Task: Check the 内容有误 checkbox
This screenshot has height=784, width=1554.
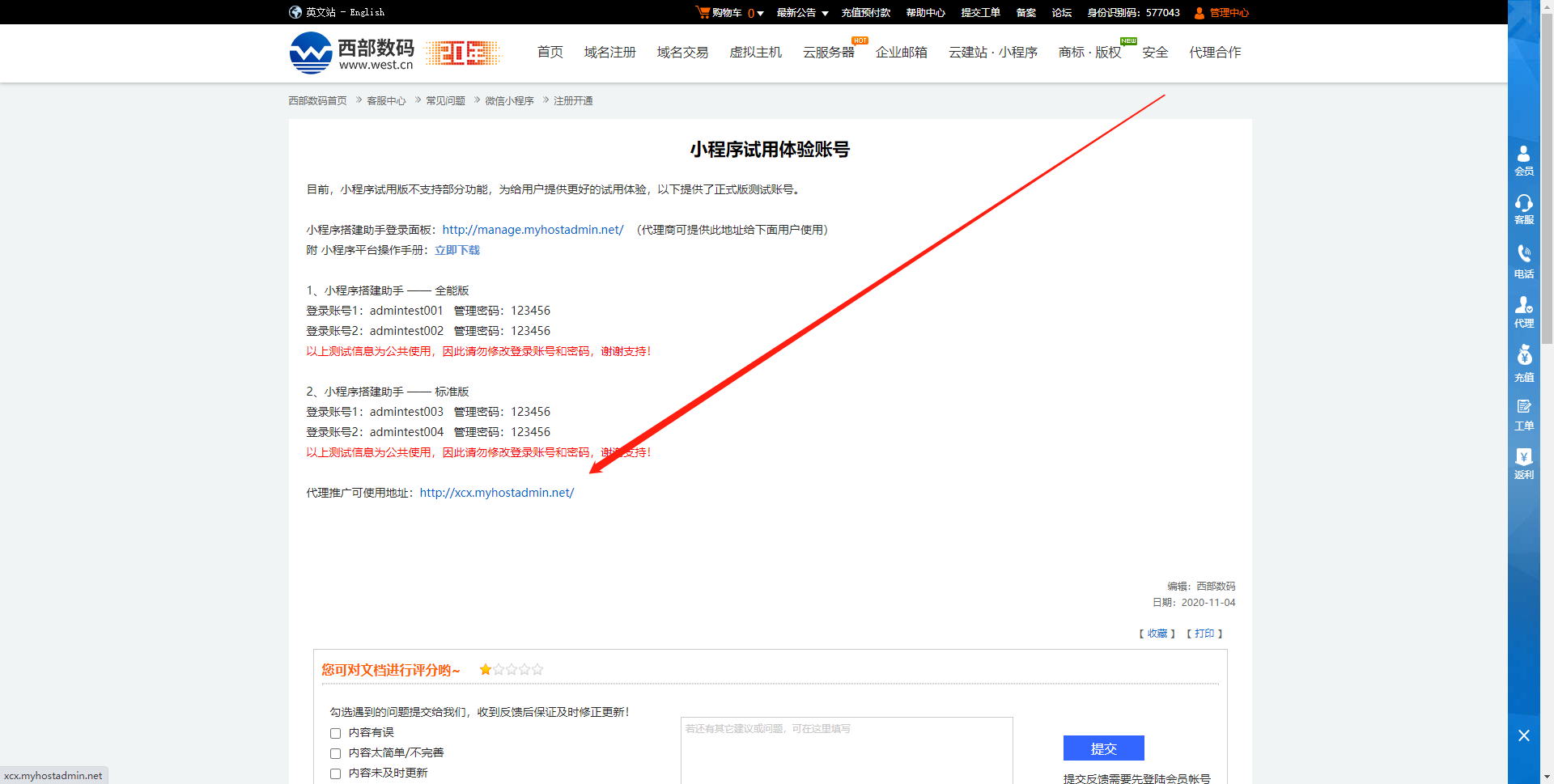Action: point(335,733)
